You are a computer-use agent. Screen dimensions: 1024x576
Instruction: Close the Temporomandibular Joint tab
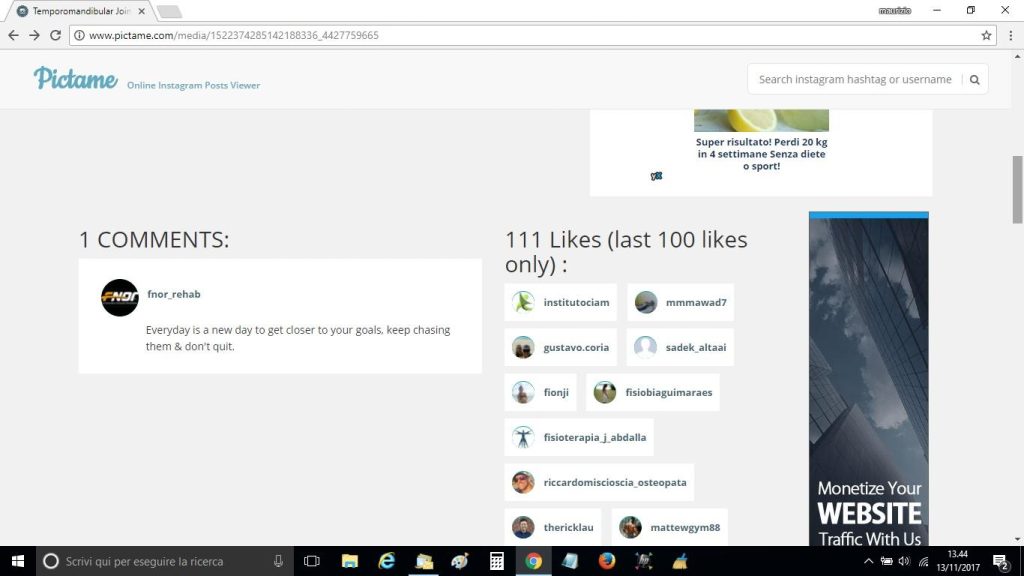[x=142, y=11]
